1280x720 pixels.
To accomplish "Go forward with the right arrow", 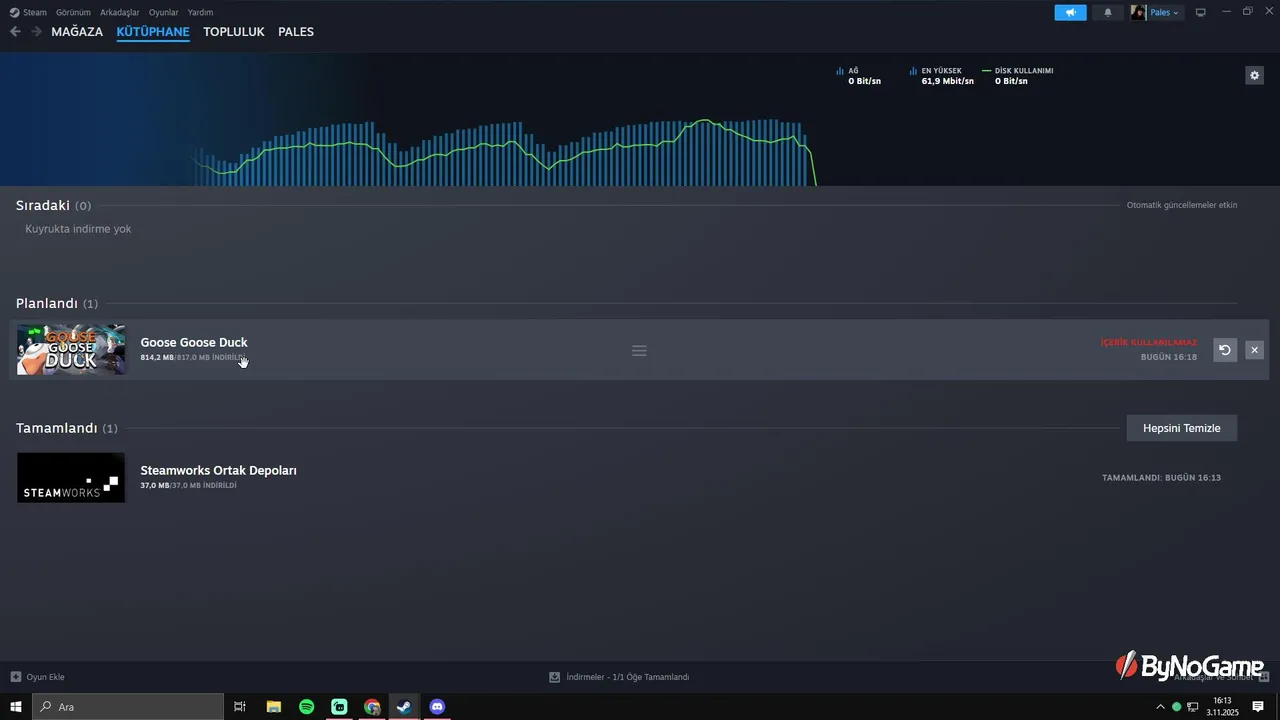I will [x=36, y=32].
